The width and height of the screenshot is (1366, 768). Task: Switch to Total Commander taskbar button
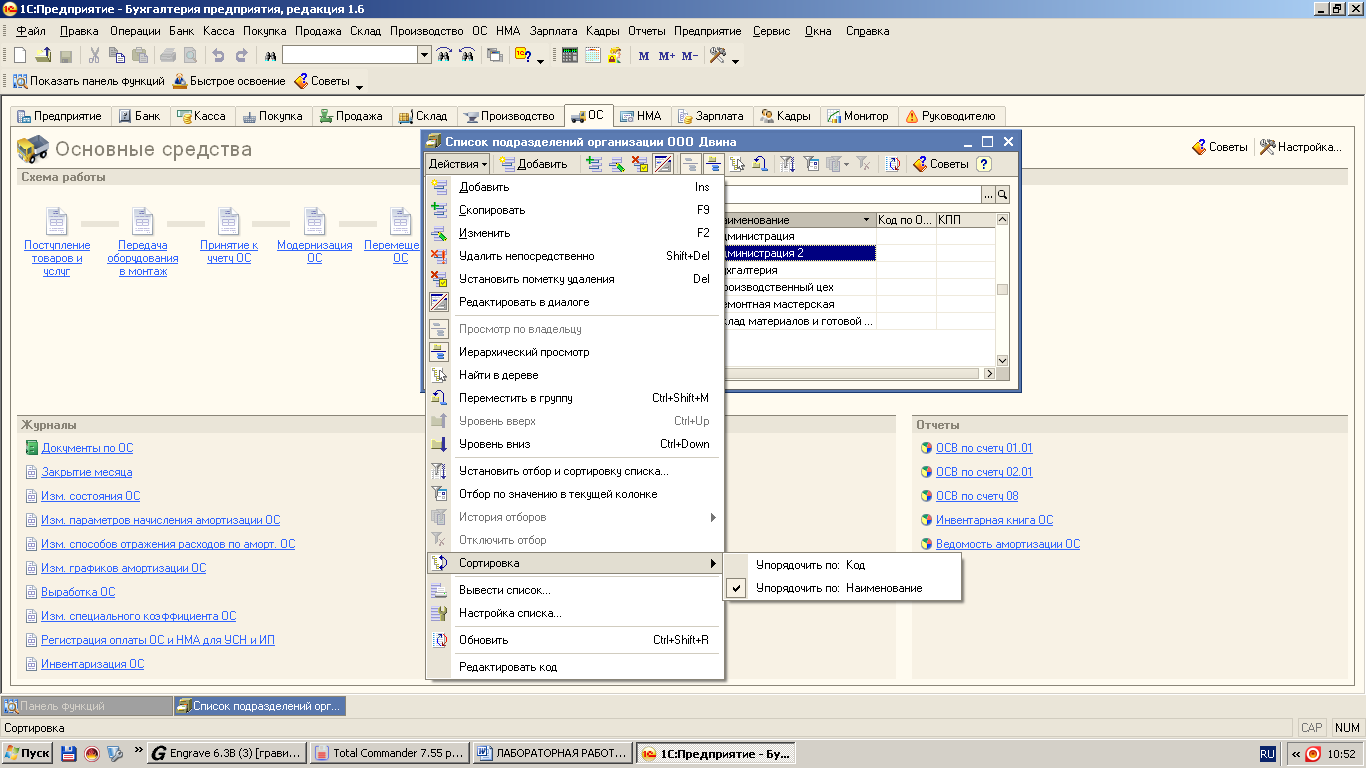coord(388,753)
